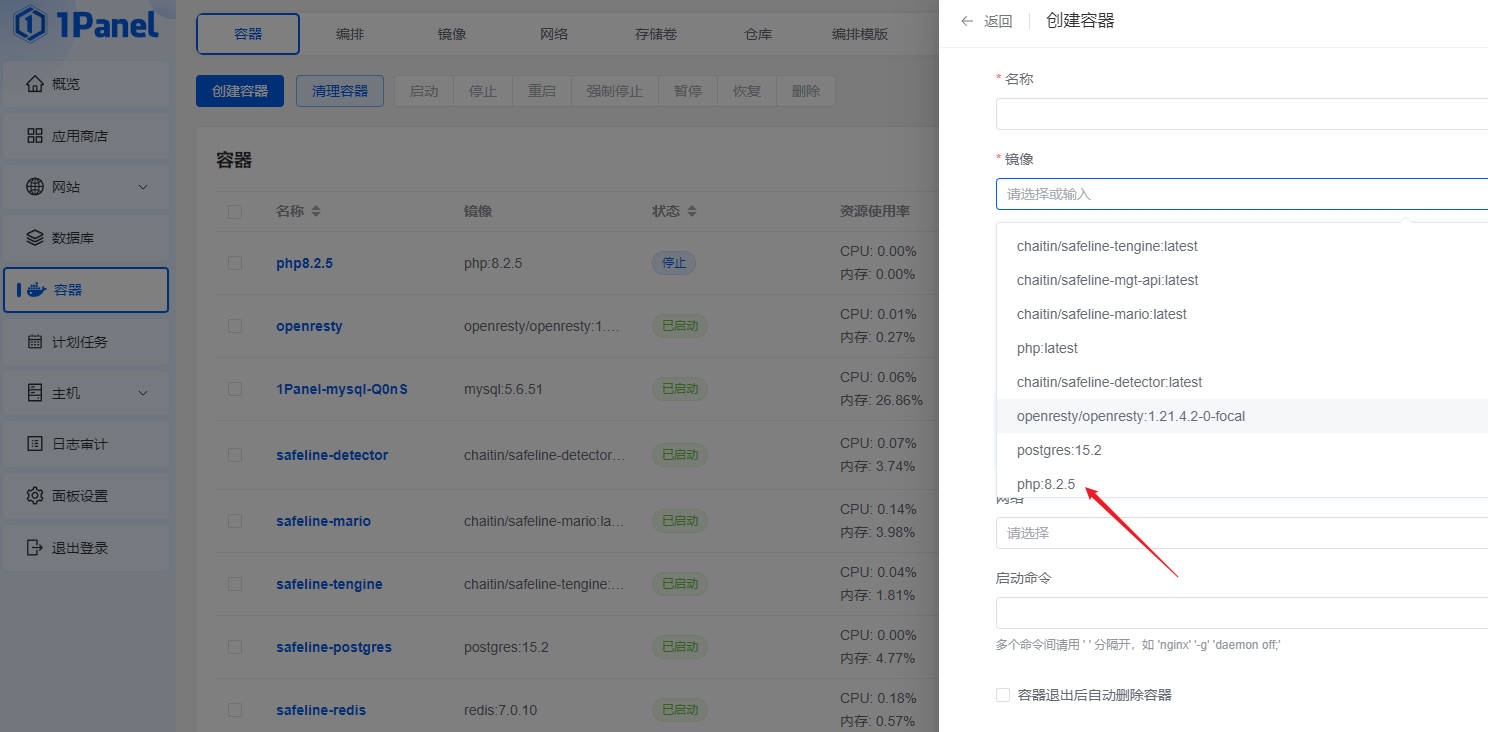Switch to the 网络 tab
1488x732 pixels.
coord(554,34)
